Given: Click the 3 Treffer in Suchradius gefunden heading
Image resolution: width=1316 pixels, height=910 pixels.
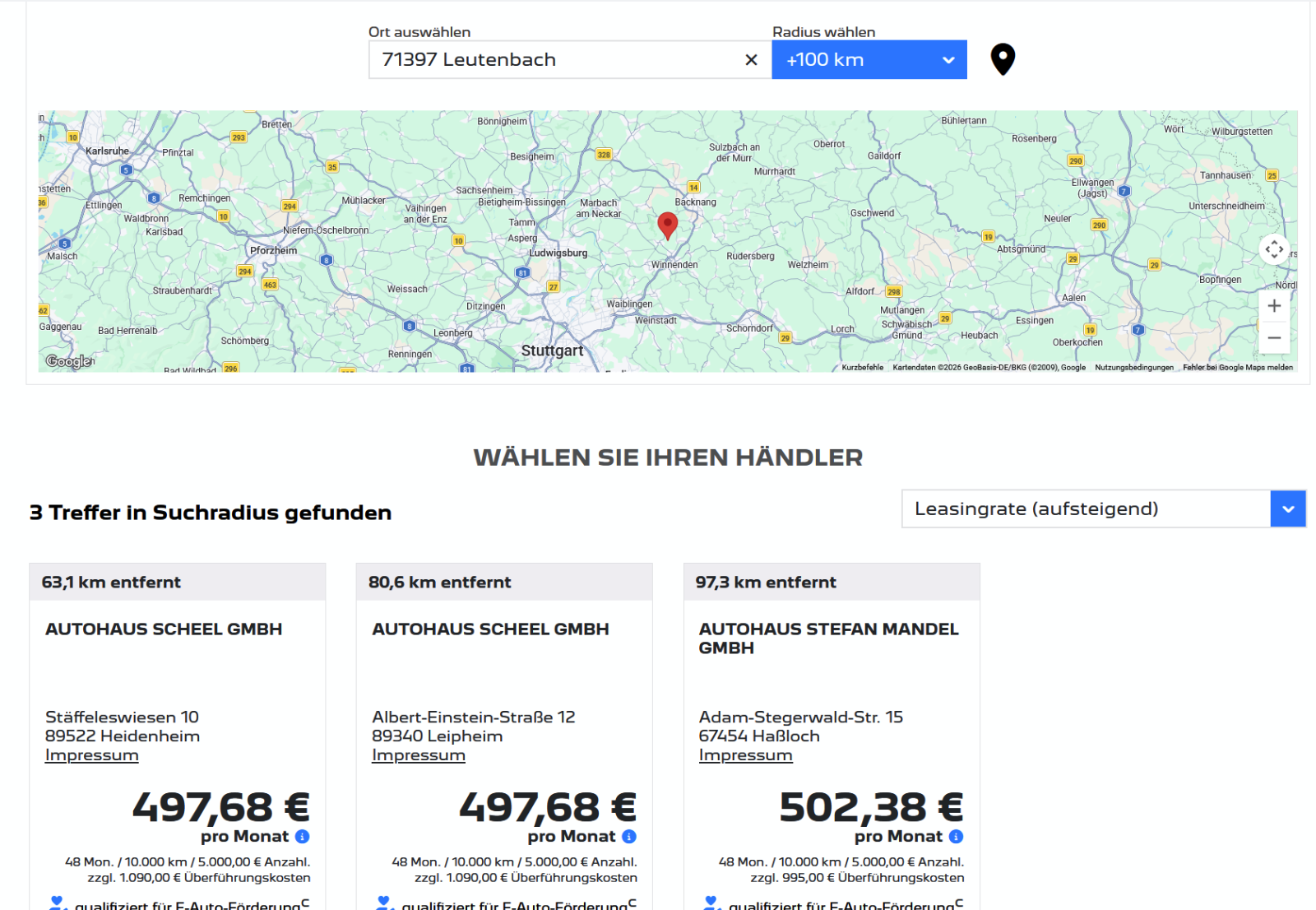Looking at the screenshot, I should 211,513.
